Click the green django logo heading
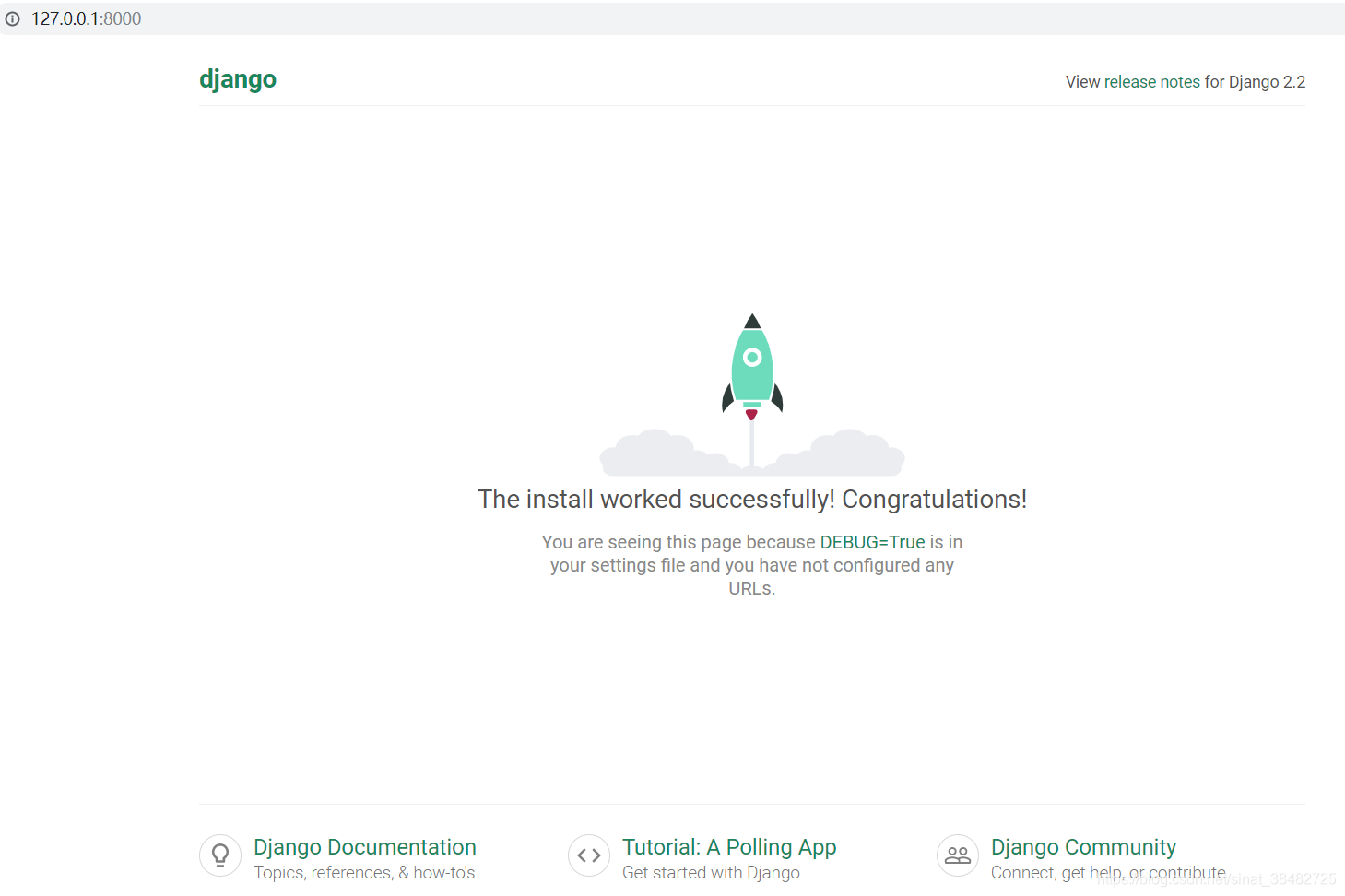Image resolution: width=1345 pixels, height=896 pixels. [x=238, y=79]
